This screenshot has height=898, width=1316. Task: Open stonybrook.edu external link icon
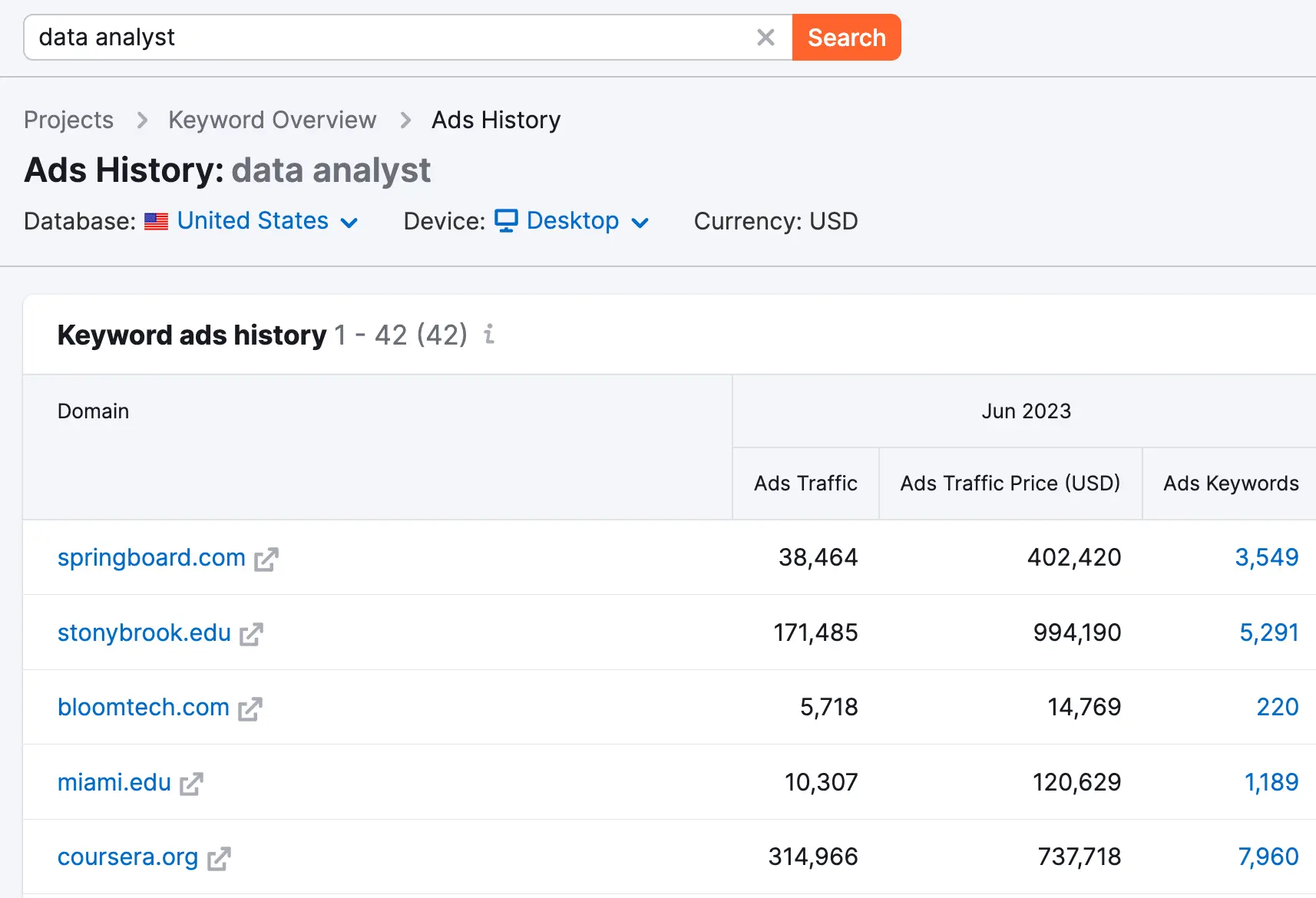coord(251,634)
